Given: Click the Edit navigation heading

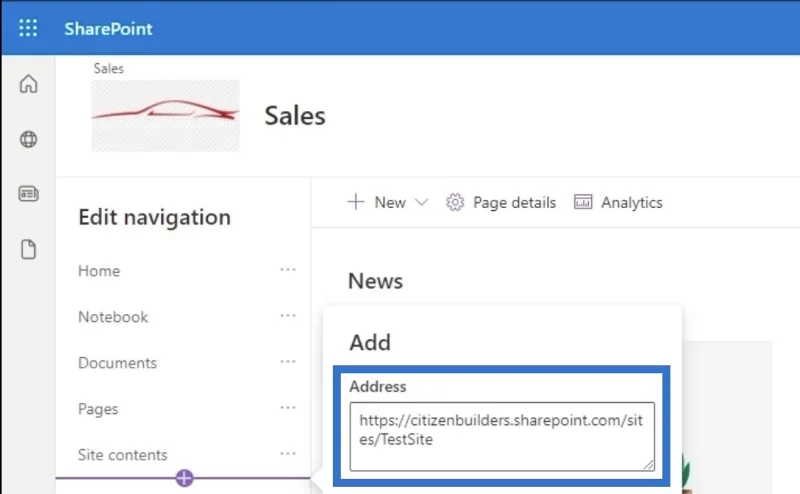Looking at the screenshot, I should [155, 217].
